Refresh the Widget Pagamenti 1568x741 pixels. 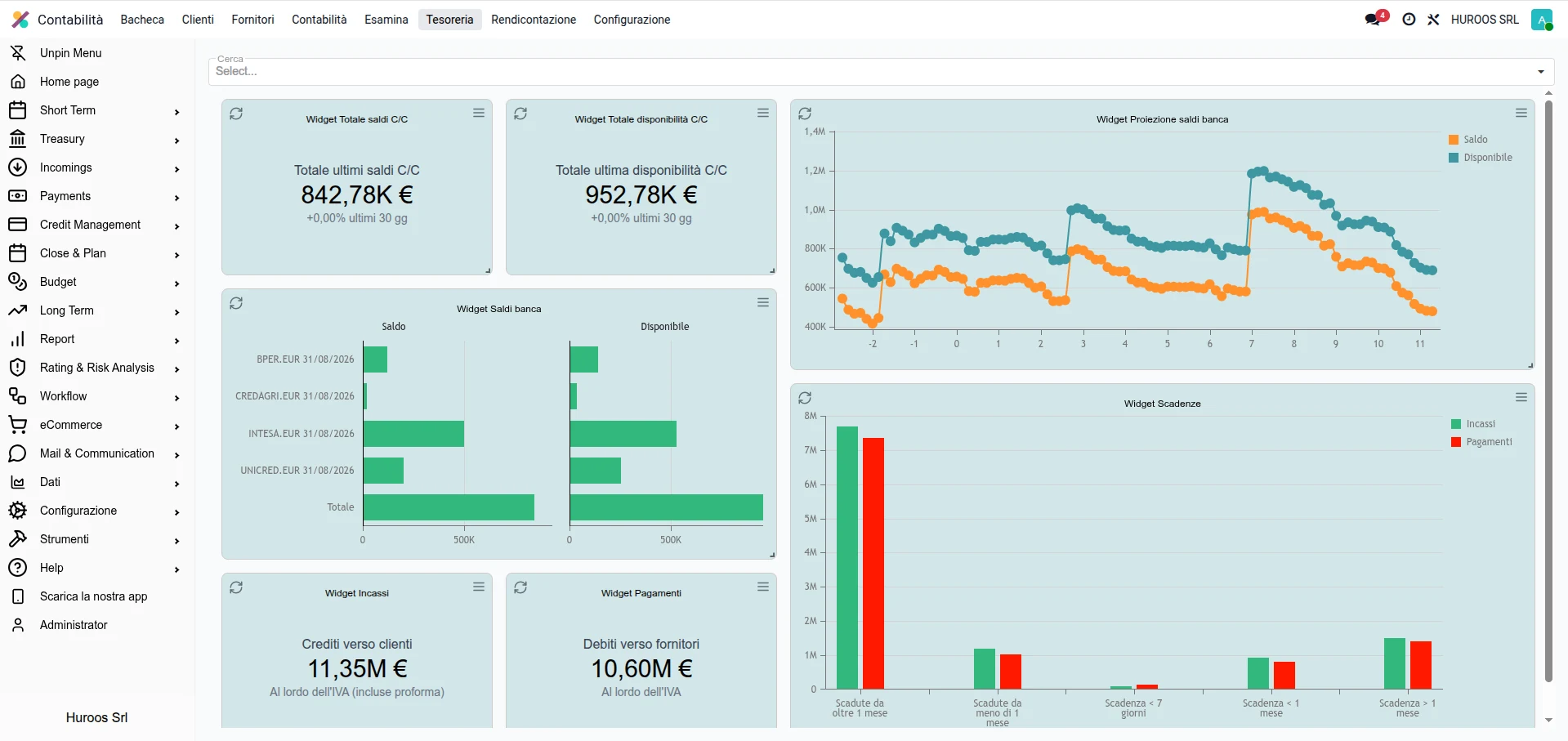point(520,587)
